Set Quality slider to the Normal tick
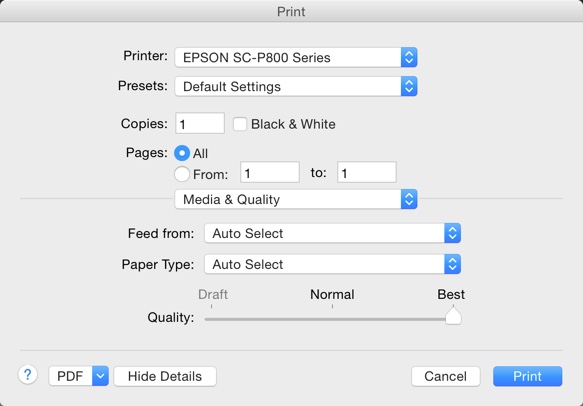The image size is (583, 406). [x=332, y=319]
